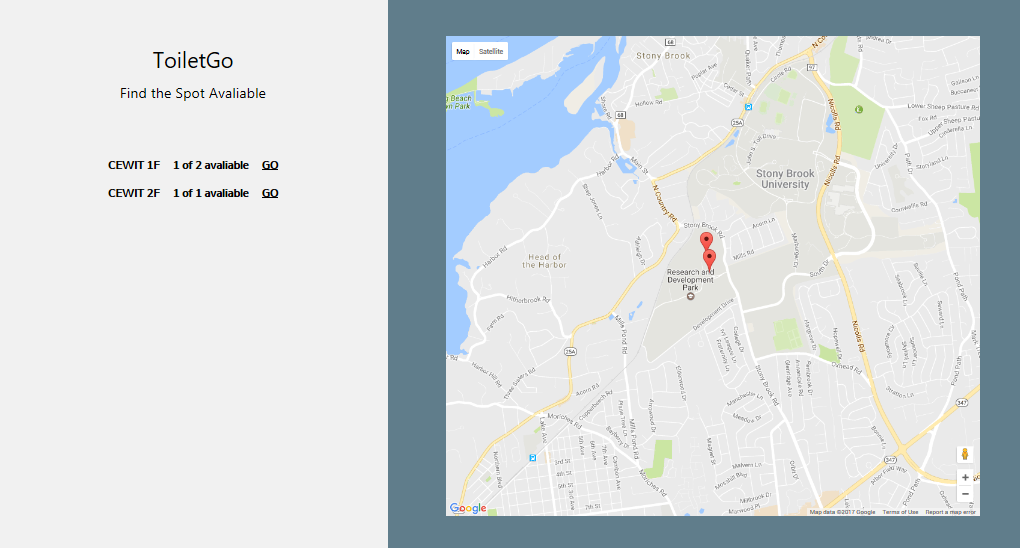This screenshot has height=548, width=1020.
Task: Open Terms of Use link
Action: pyautogui.click(x=900, y=512)
